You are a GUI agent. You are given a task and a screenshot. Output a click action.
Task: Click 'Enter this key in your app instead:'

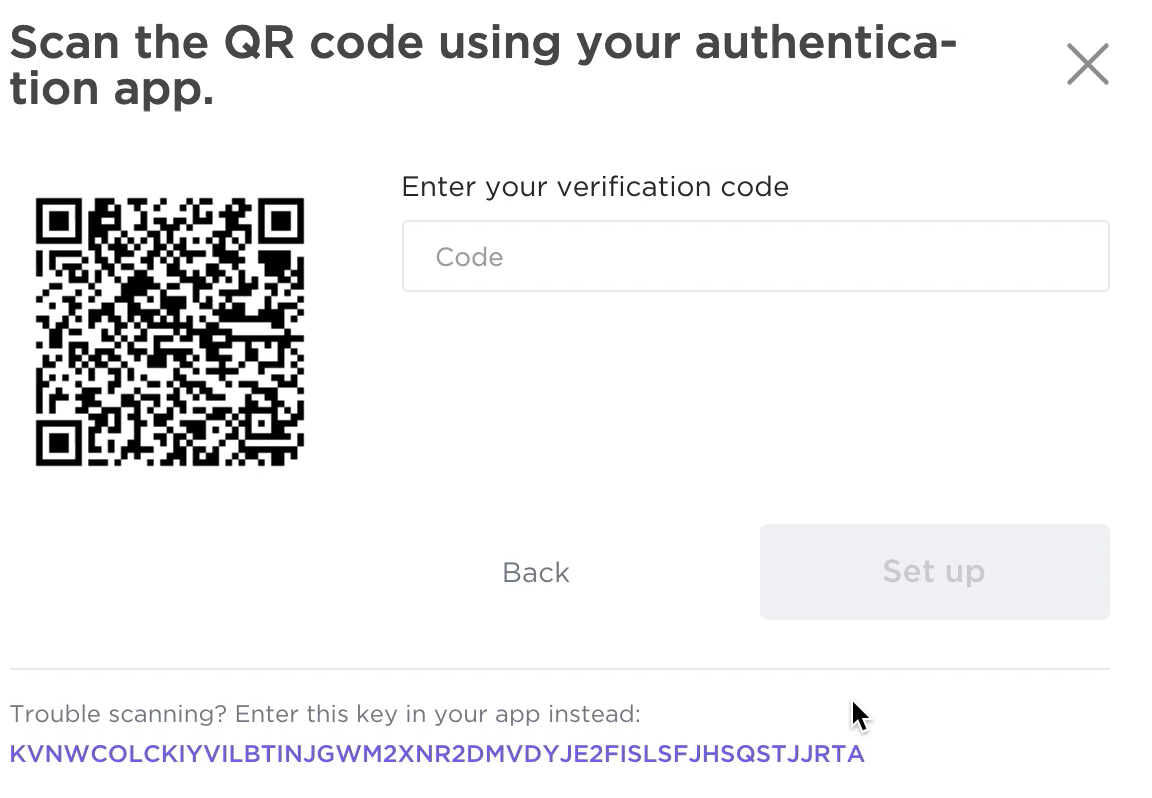tap(438, 714)
